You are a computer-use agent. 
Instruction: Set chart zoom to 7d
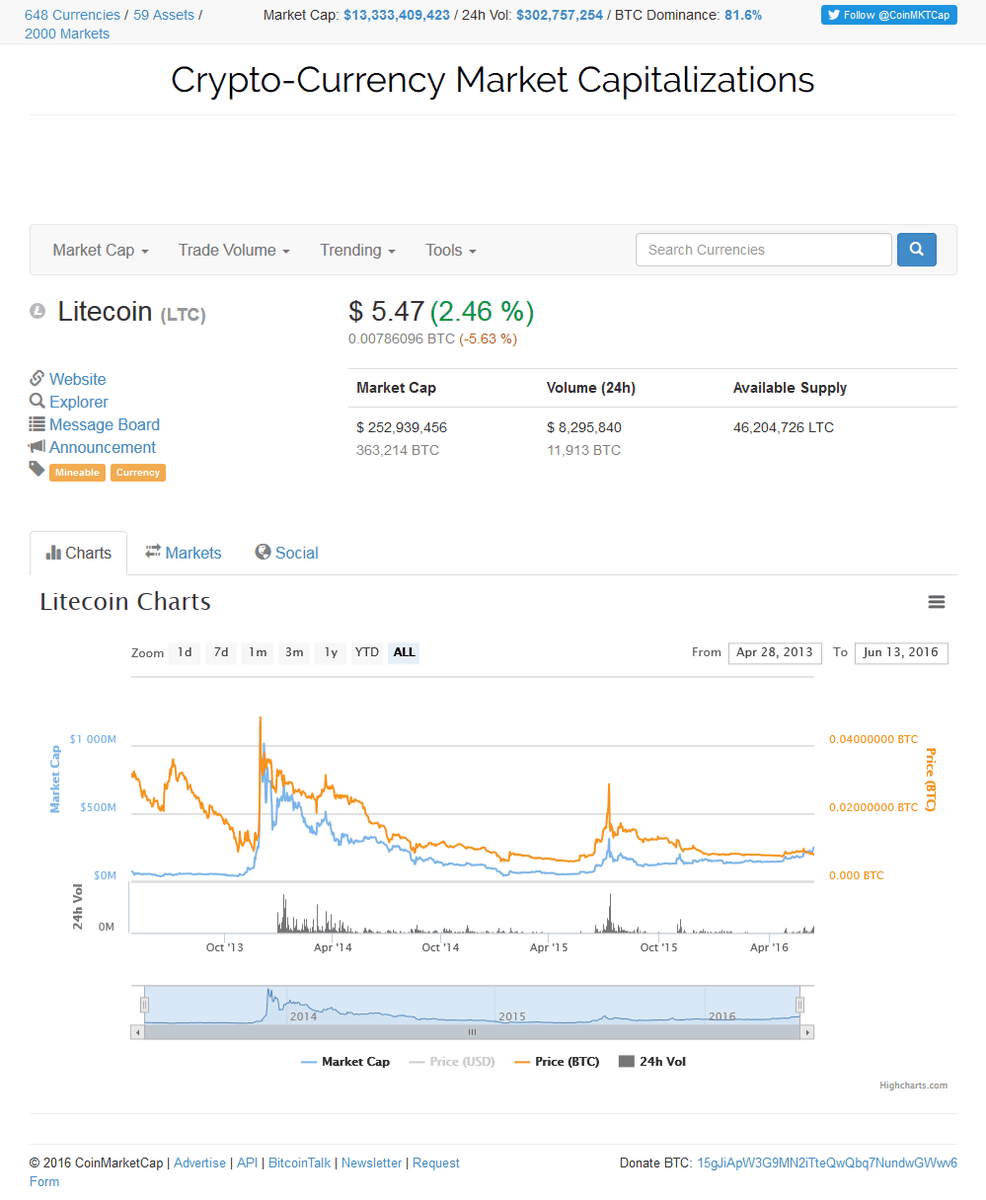[221, 653]
